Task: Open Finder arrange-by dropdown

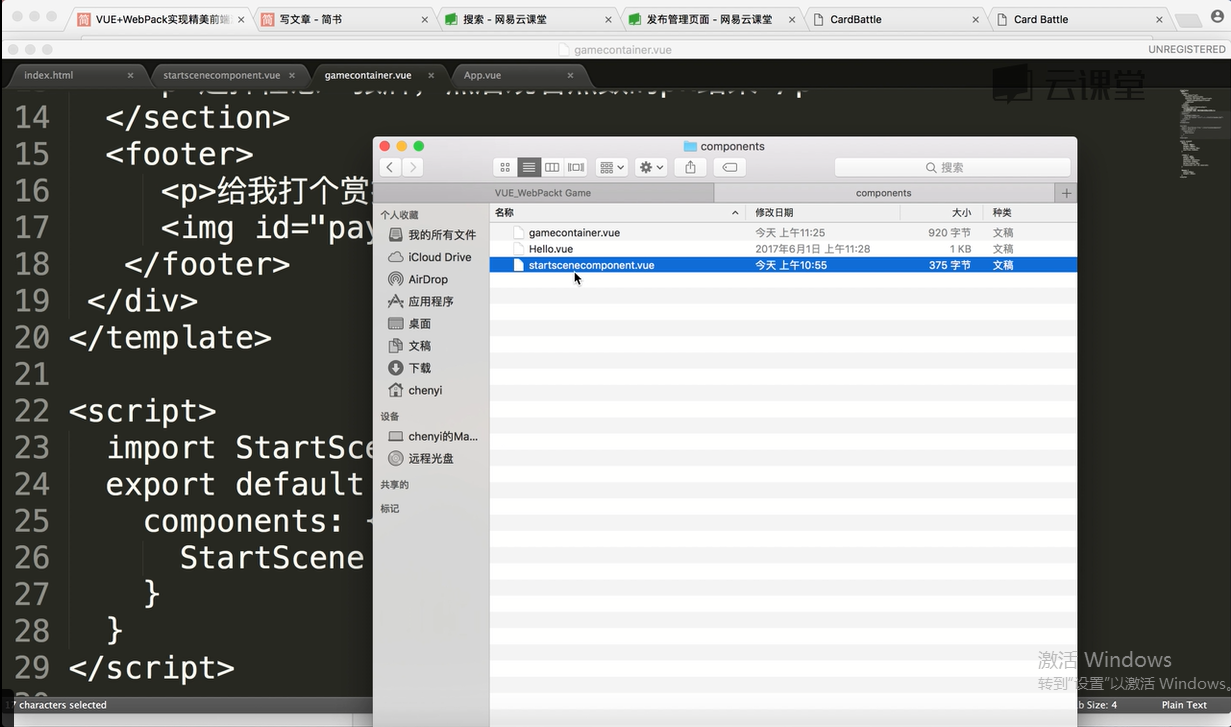Action: (611, 167)
